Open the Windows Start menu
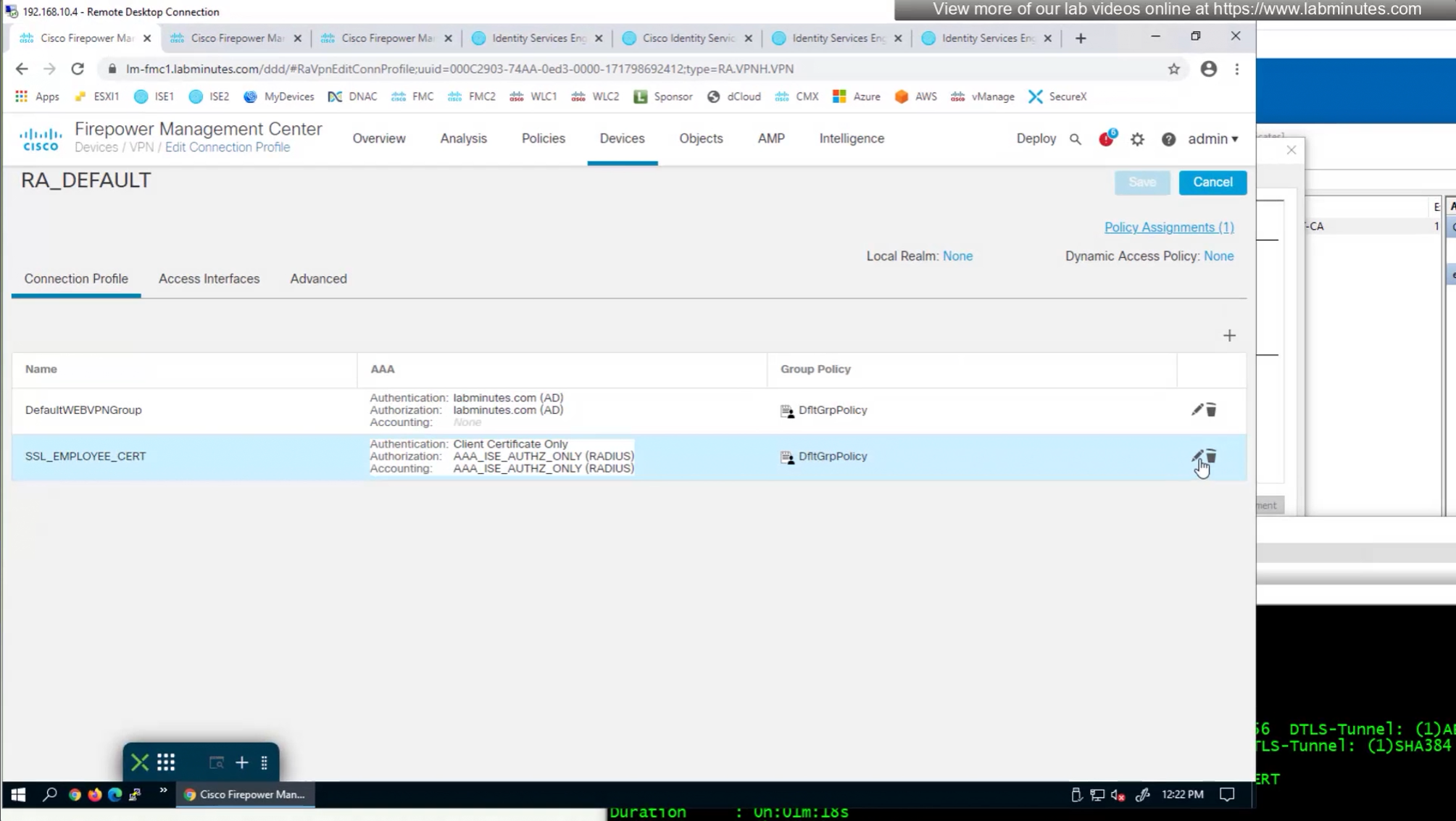 point(18,795)
